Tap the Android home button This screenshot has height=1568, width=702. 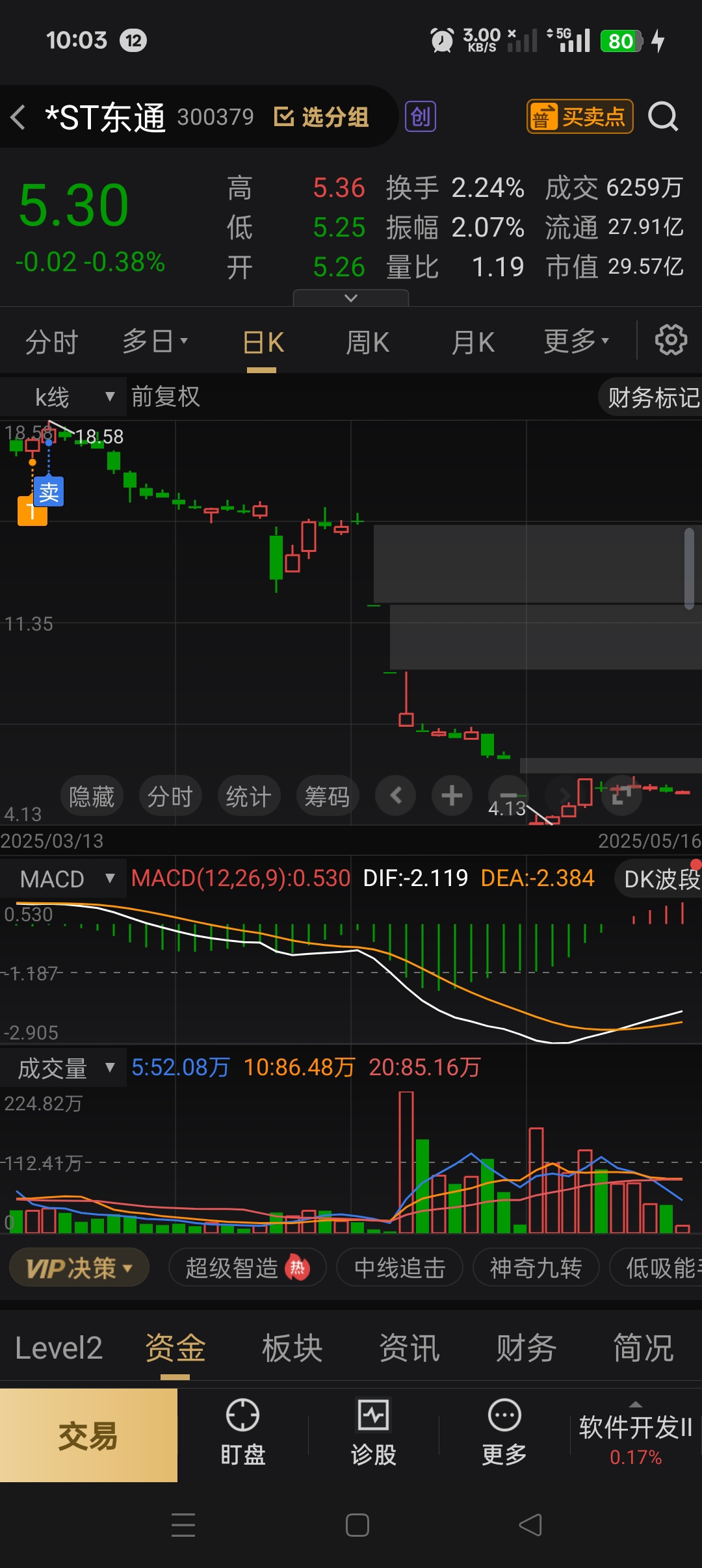click(357, 1524)
